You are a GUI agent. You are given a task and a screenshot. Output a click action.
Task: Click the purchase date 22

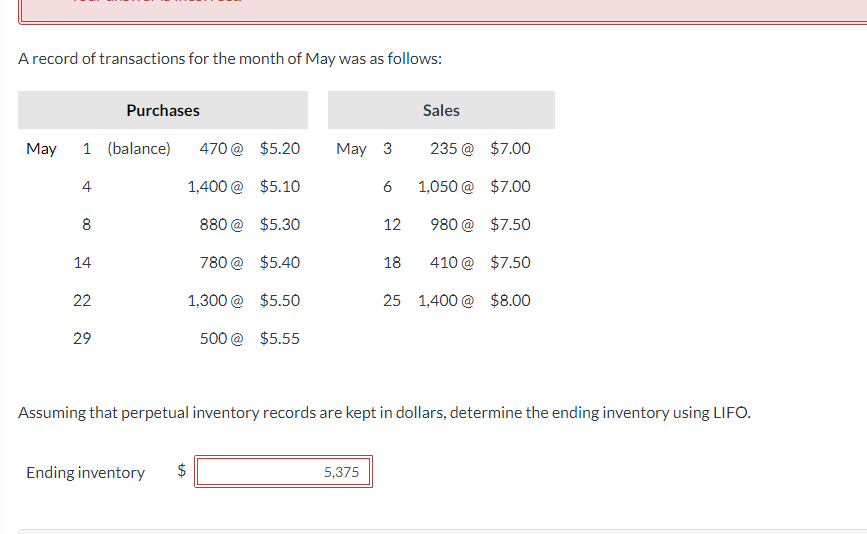pyautogui.click(x=82, y=301)
